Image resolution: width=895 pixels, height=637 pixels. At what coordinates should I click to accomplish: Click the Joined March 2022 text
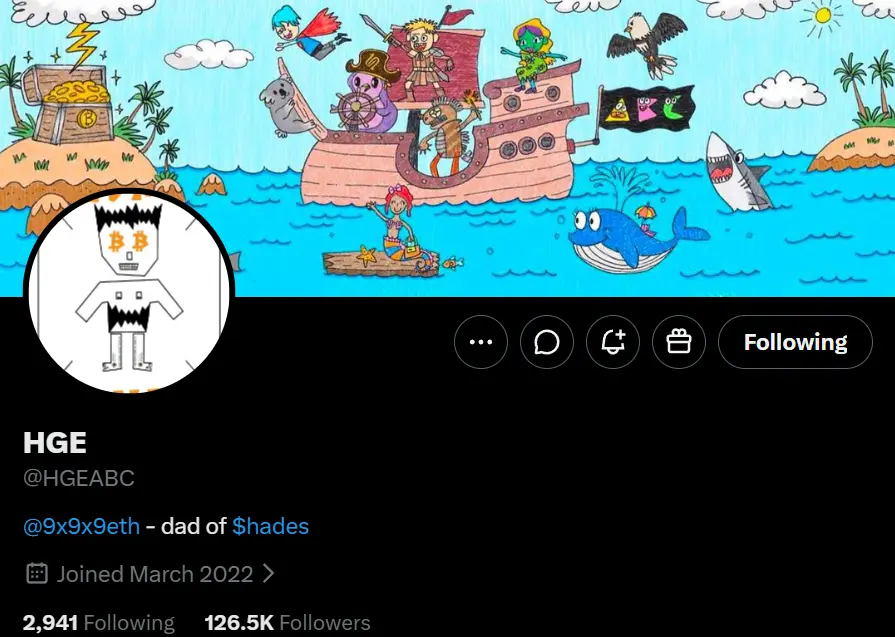[x=155, y=574]
